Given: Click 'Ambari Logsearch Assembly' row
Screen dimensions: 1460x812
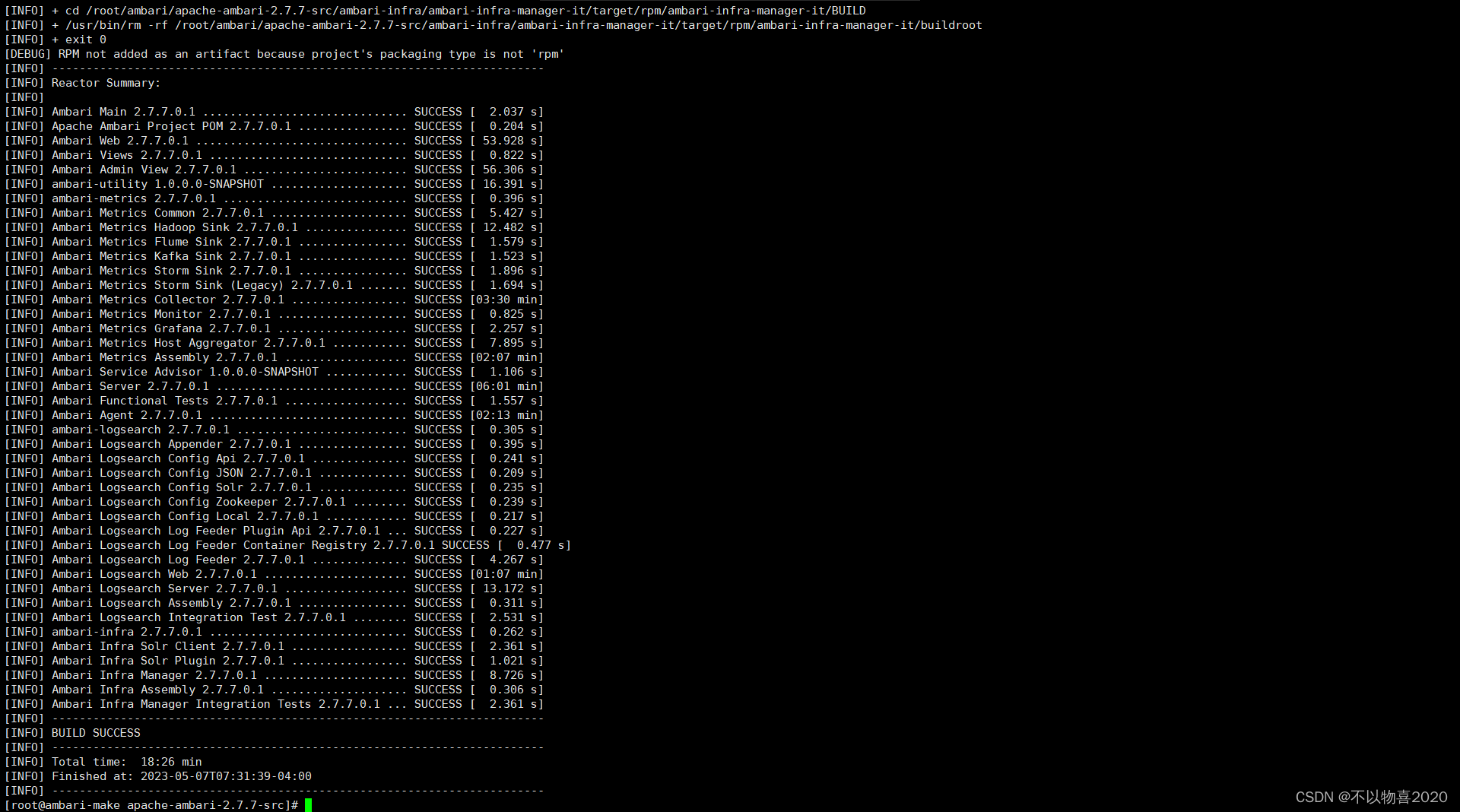Looking at the screenshot, I should 275,603.
